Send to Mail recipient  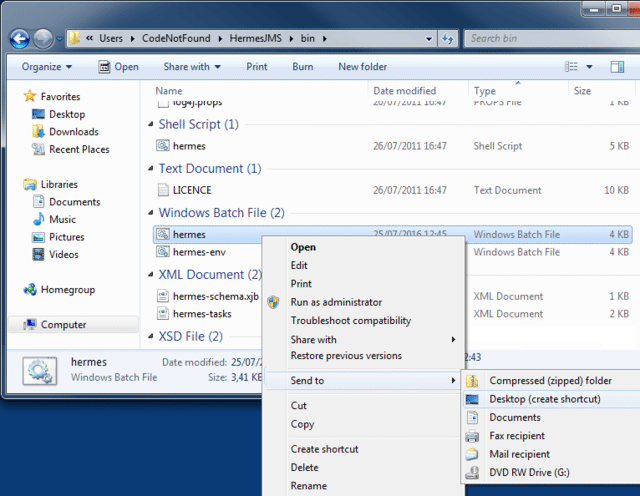[x=520, y=454]
